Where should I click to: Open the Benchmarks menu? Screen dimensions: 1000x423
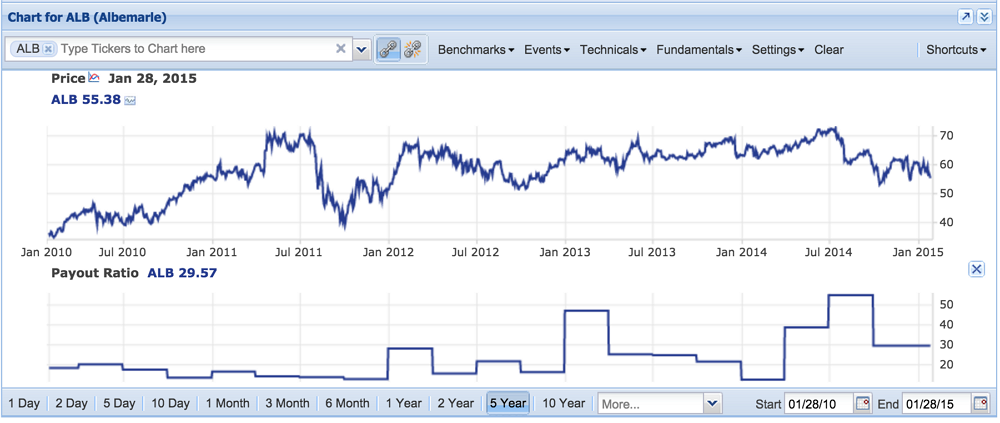[476, 50]
